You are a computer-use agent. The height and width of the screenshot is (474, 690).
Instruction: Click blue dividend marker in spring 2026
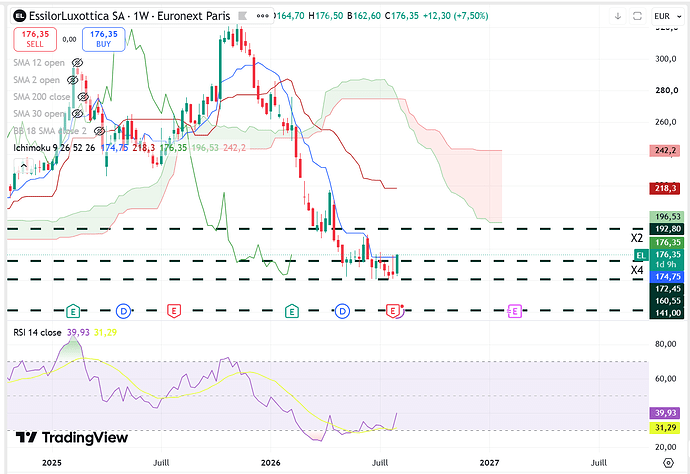tap(342, 311)
